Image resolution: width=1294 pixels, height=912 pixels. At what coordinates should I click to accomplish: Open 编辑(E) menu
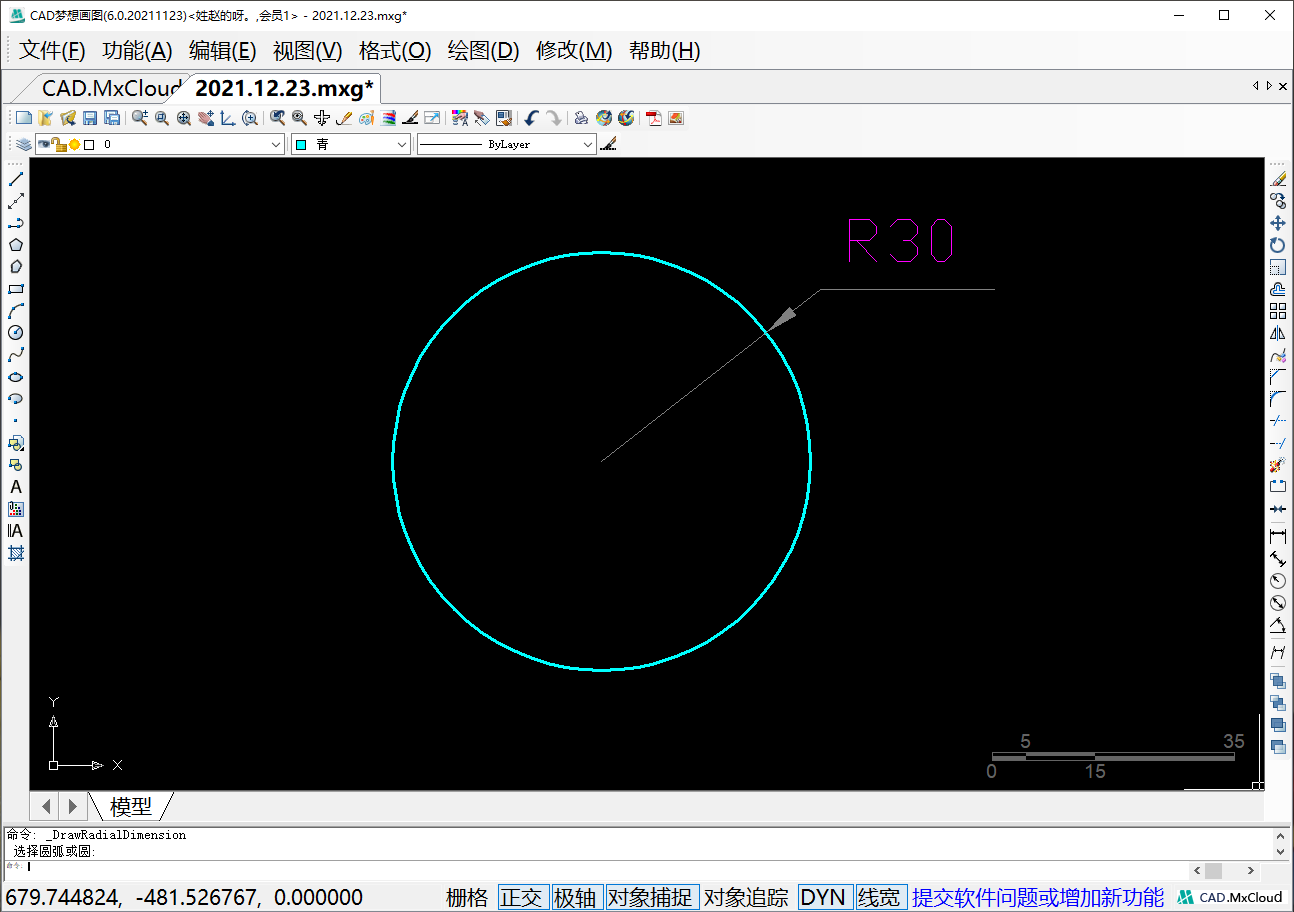click(x=223, y=51)
